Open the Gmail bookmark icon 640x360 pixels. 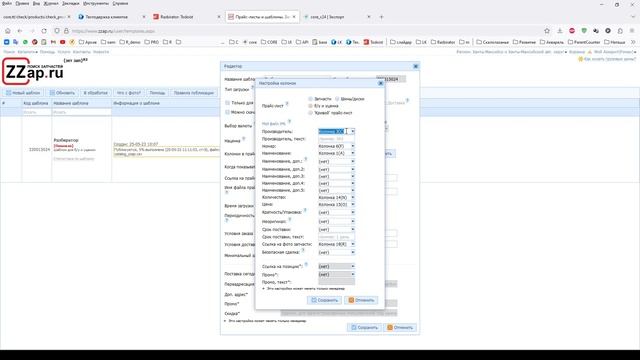(x=53, y=42)
